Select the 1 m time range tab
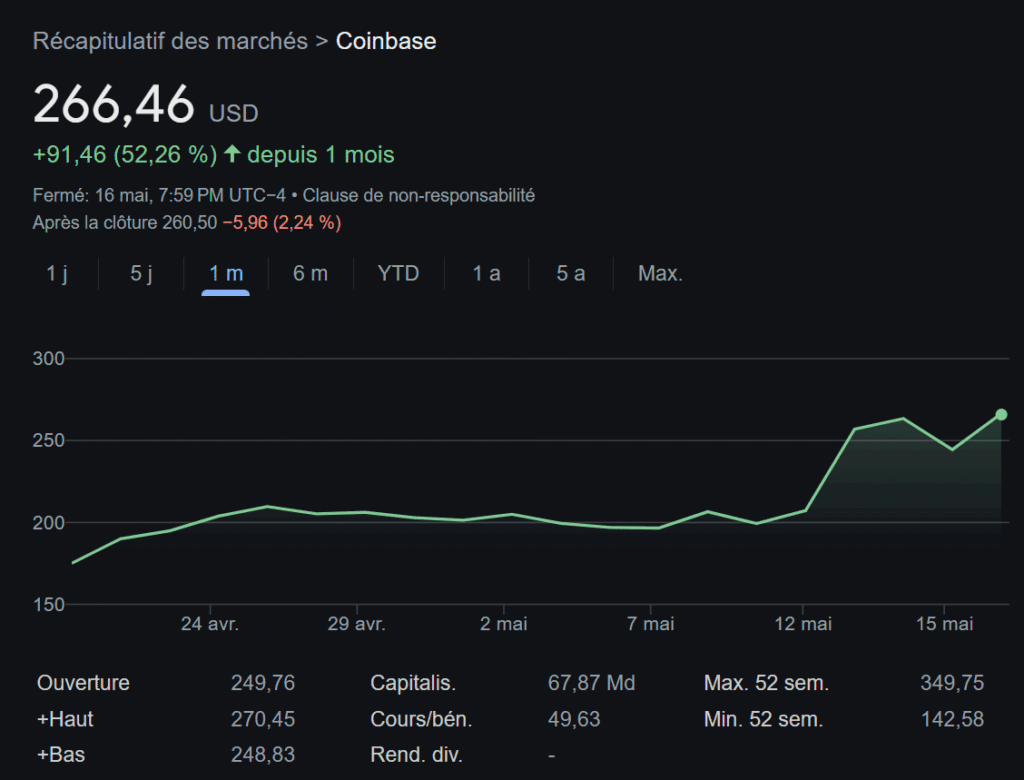Image resolution: width=1024 pixels, height=780 pixels. pyautogui.click(x=226, y=273)
